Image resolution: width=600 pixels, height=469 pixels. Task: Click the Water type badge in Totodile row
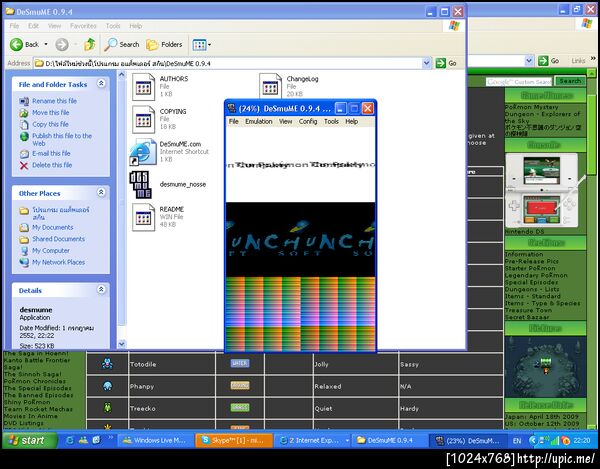pyautogui.click(x=240, y=363)
